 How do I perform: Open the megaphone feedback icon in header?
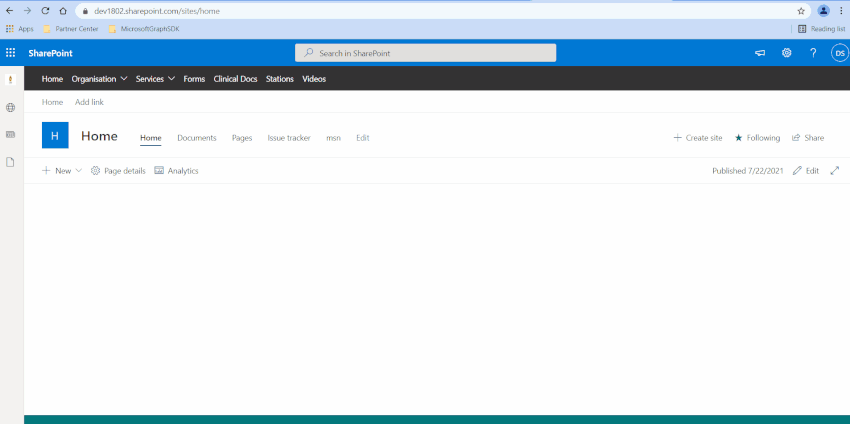pyautogui.click(x=761, y=53)
